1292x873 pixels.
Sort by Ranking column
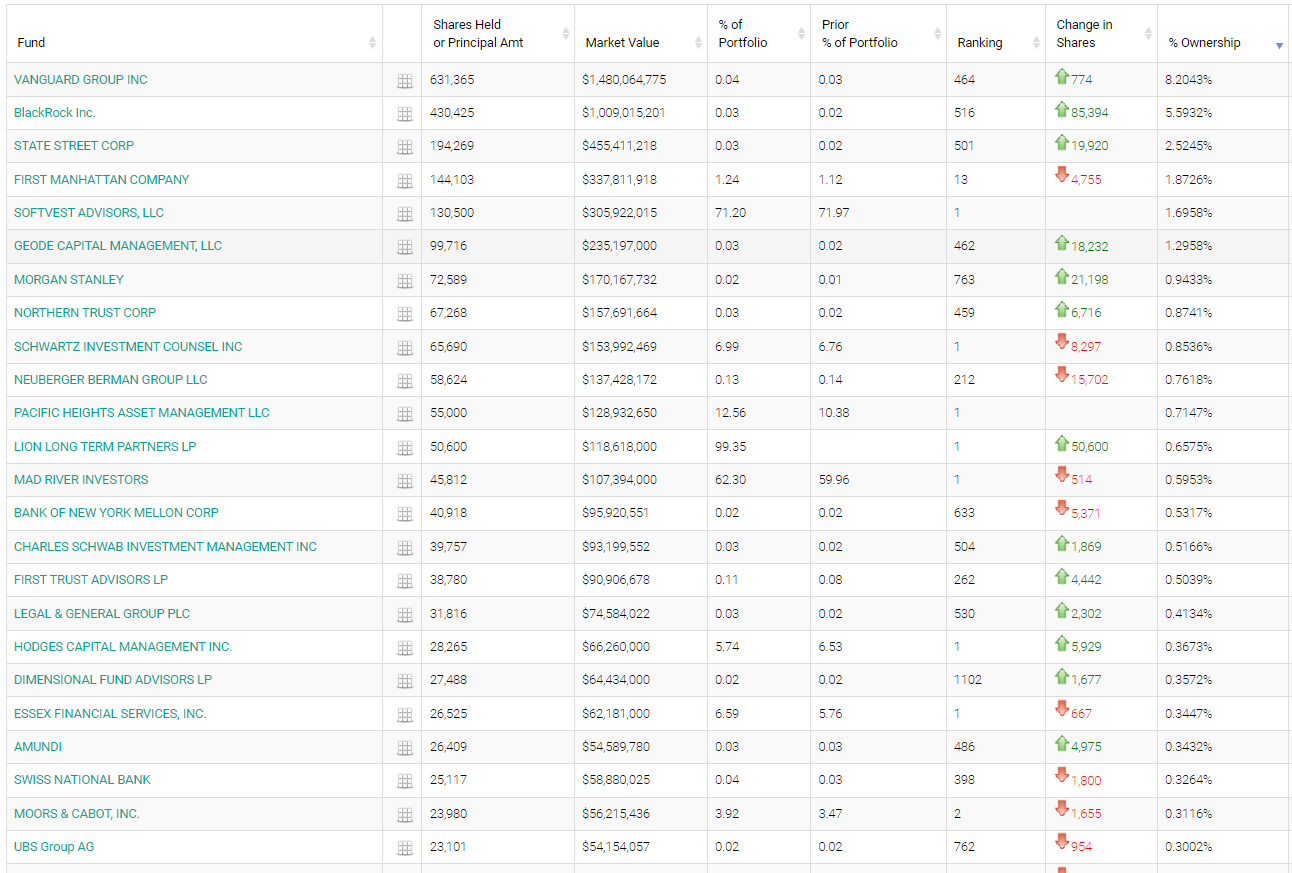pos(996,34)
